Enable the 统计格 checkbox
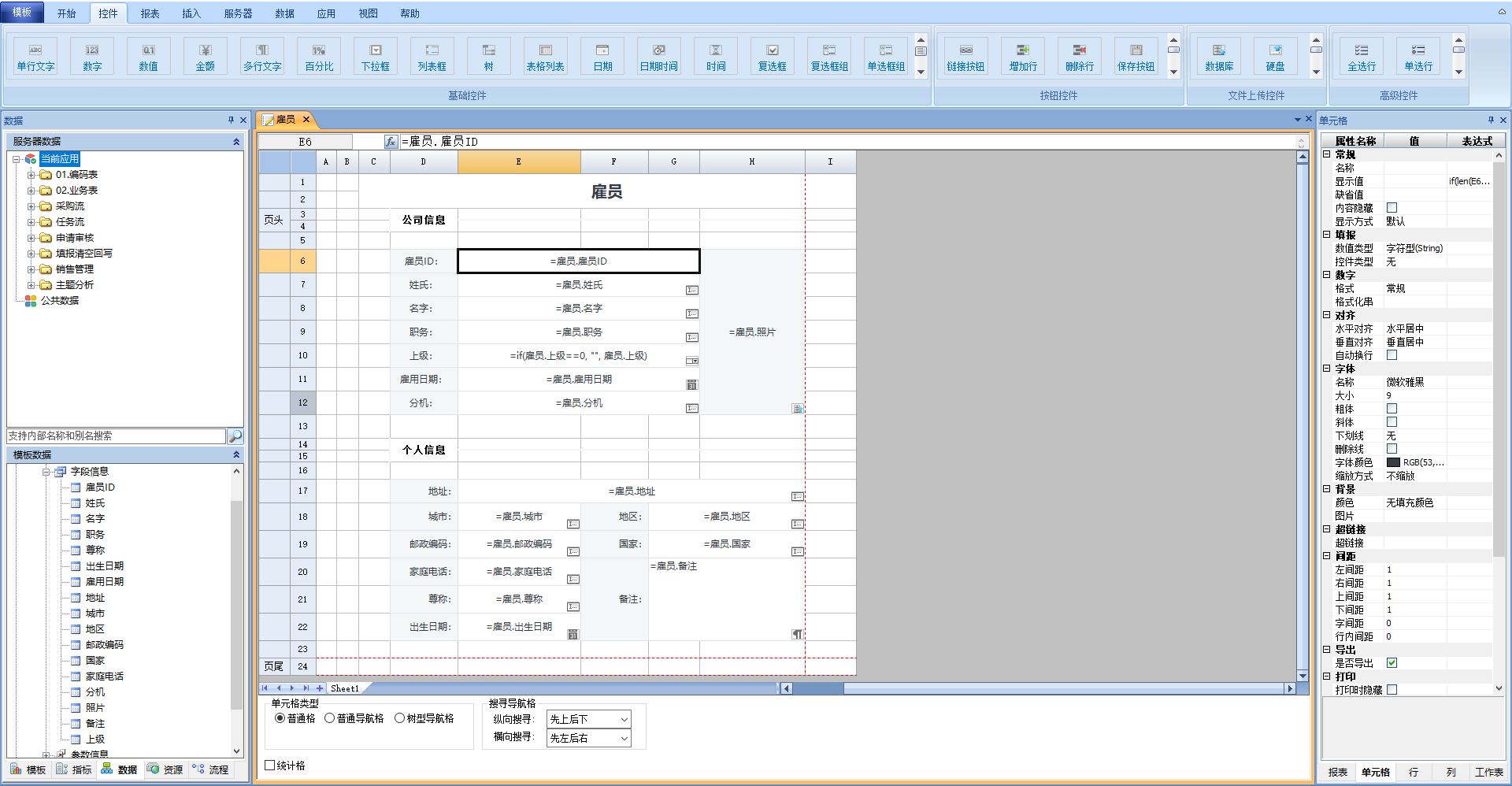The image size is (1512, 786). pos(270,766)
